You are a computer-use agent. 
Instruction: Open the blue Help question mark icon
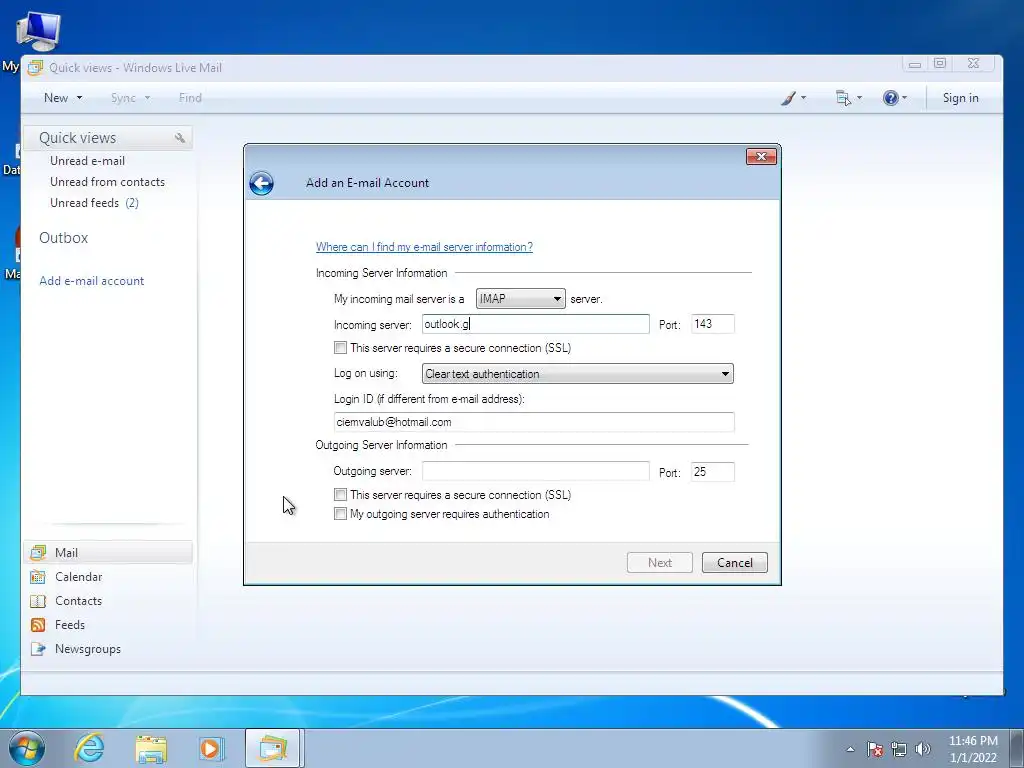tap(891, 98)
